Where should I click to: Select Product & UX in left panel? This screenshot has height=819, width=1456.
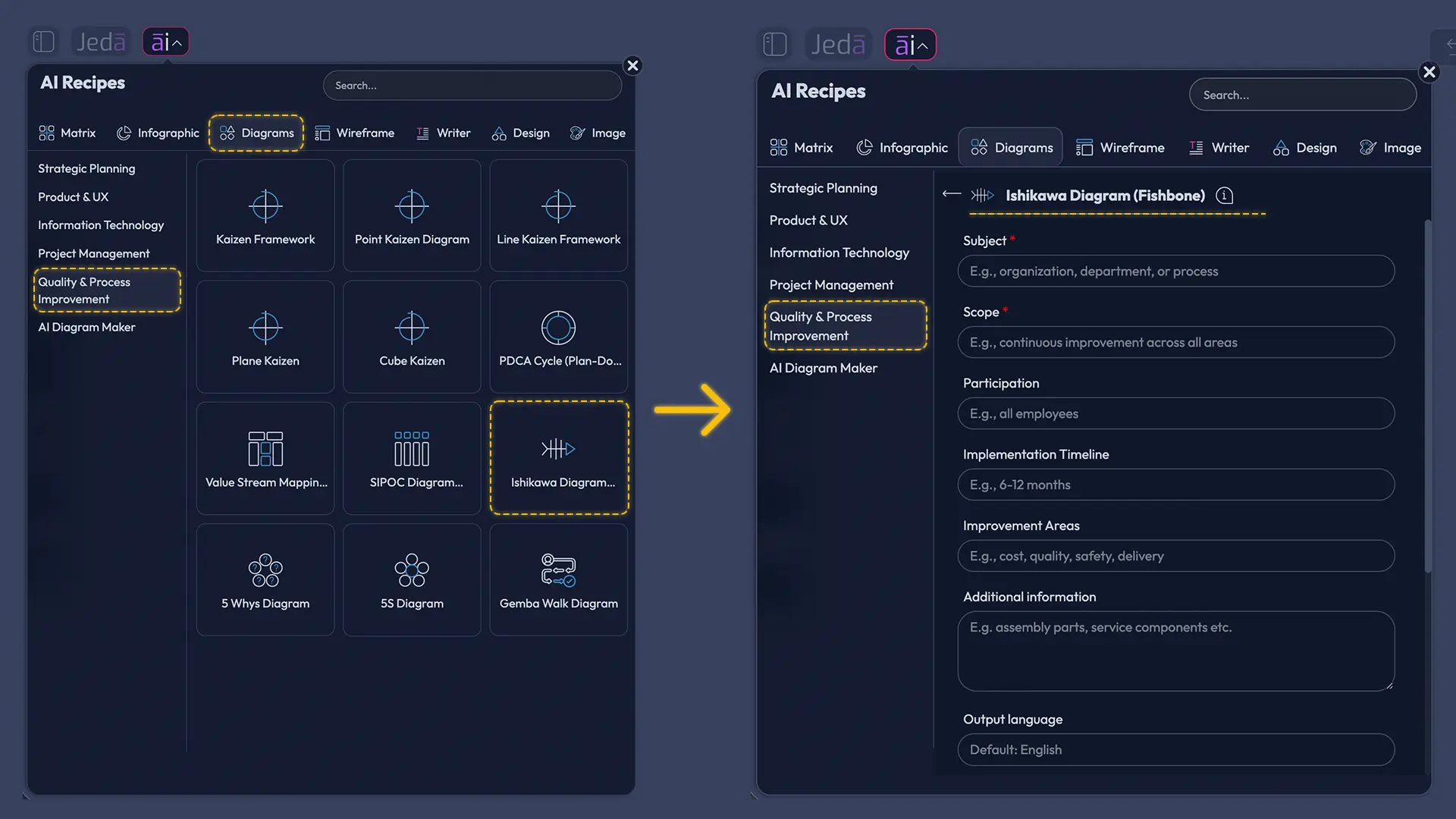74,196
